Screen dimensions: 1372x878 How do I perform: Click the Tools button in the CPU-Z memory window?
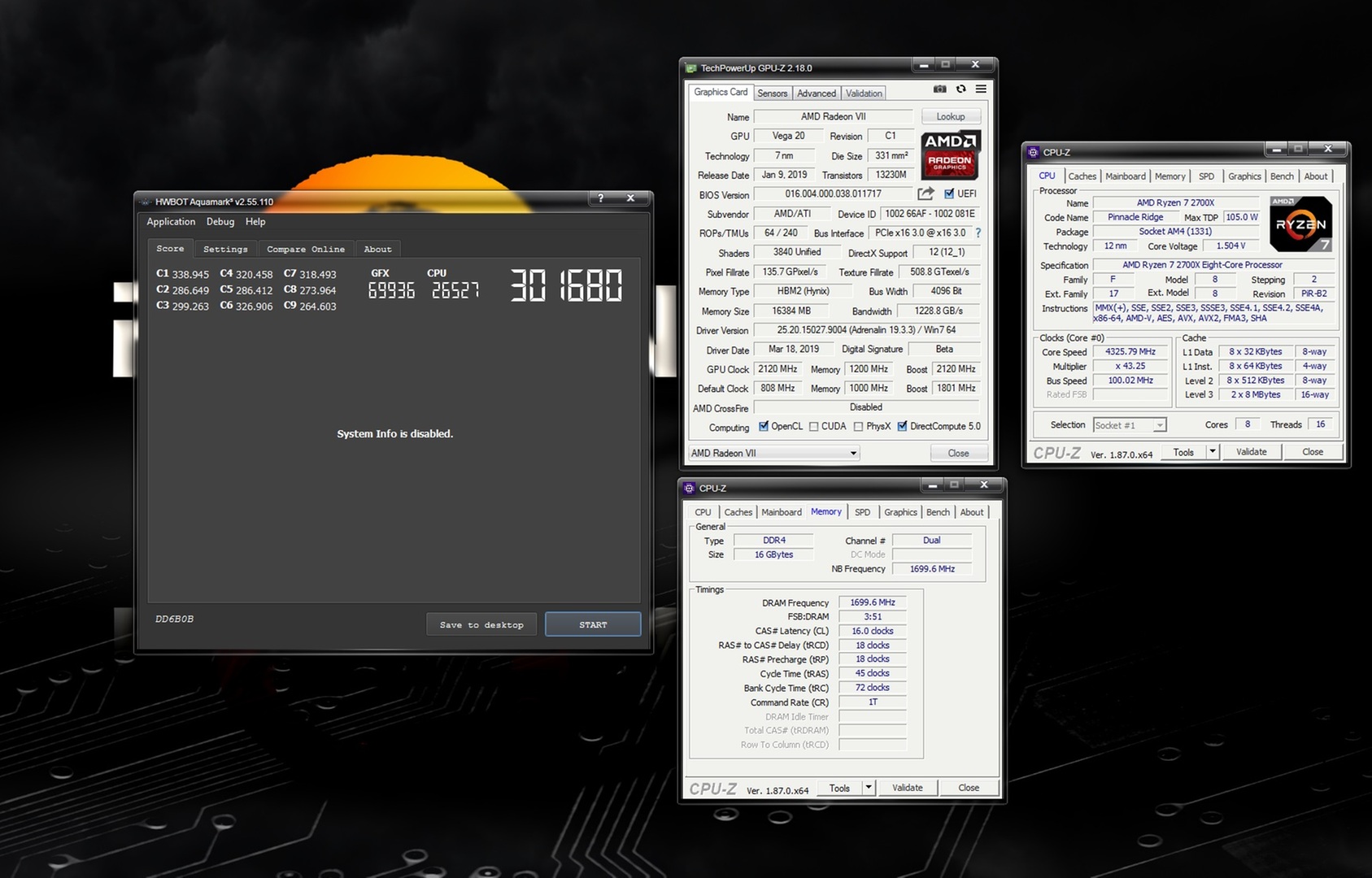point(839,788)
